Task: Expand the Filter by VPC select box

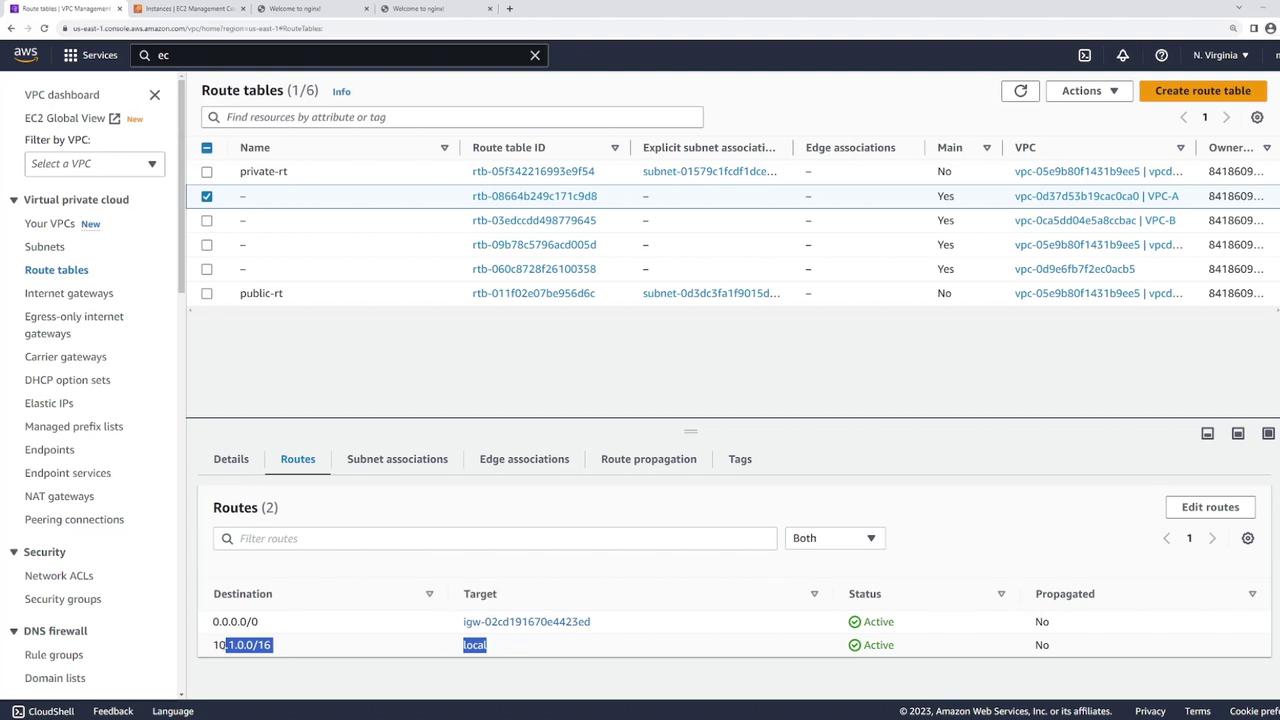Action: (94, 164)
